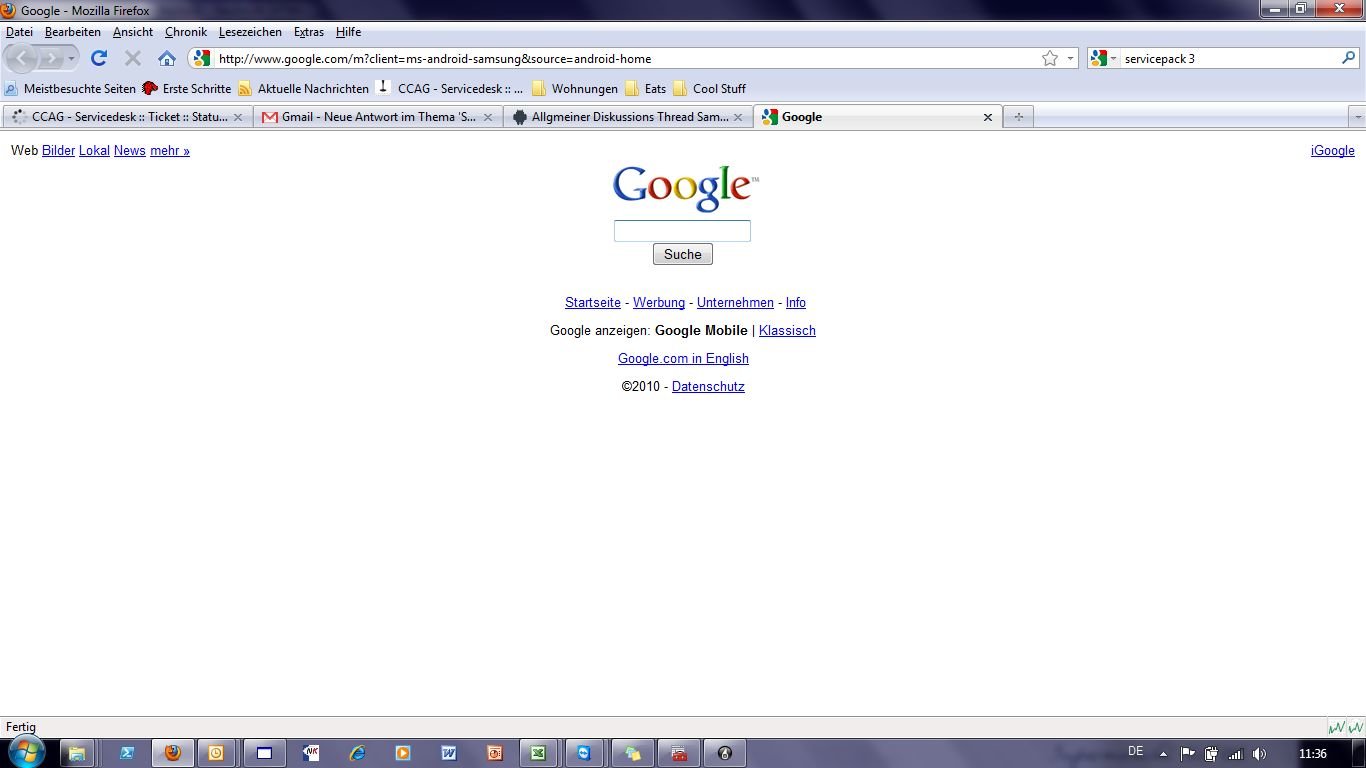1366x768 pixels.
Task: Close the CCAG Servicedesk tab
Action: [x=238, y=117]
